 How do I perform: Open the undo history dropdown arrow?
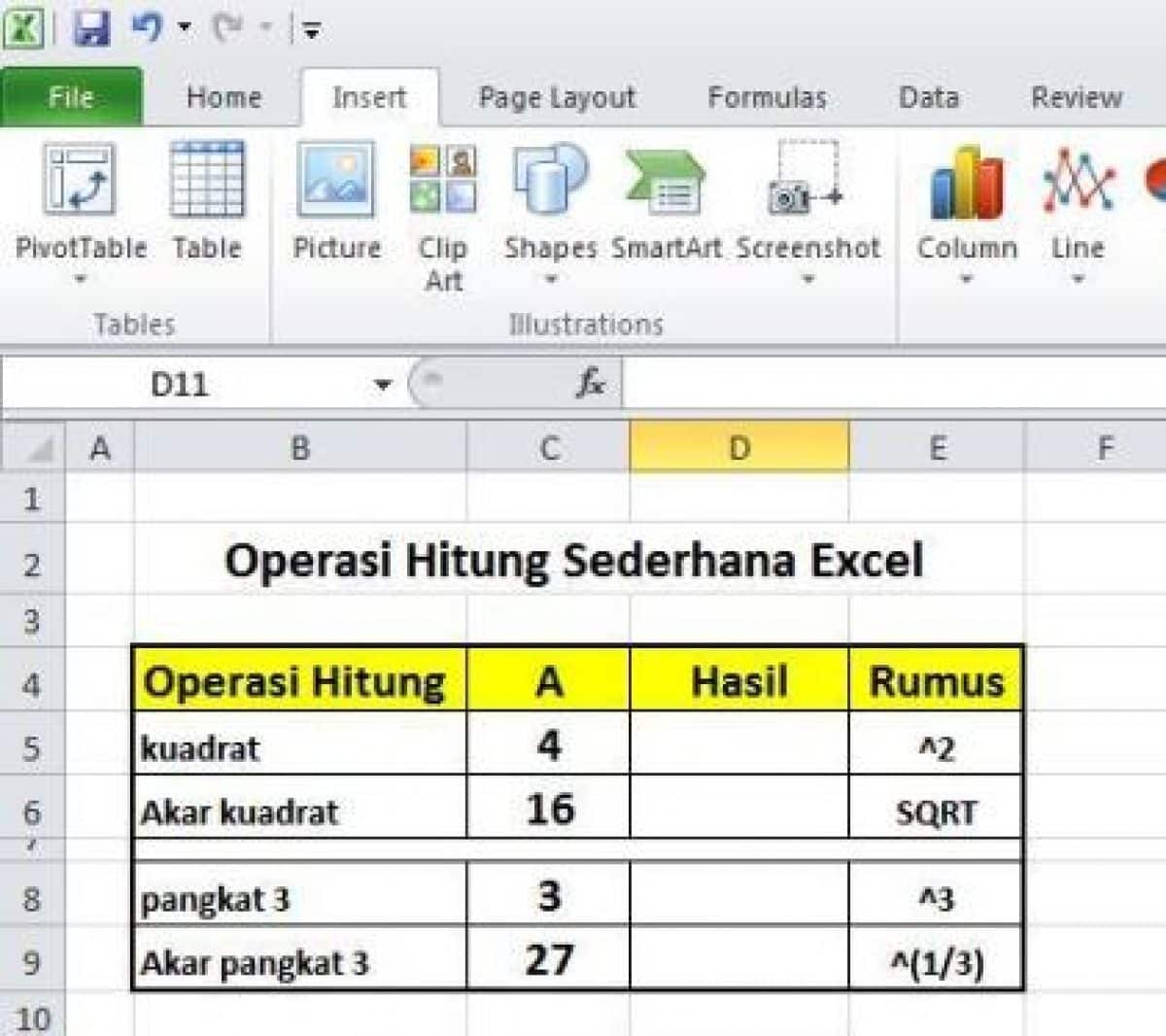[185, 28]
